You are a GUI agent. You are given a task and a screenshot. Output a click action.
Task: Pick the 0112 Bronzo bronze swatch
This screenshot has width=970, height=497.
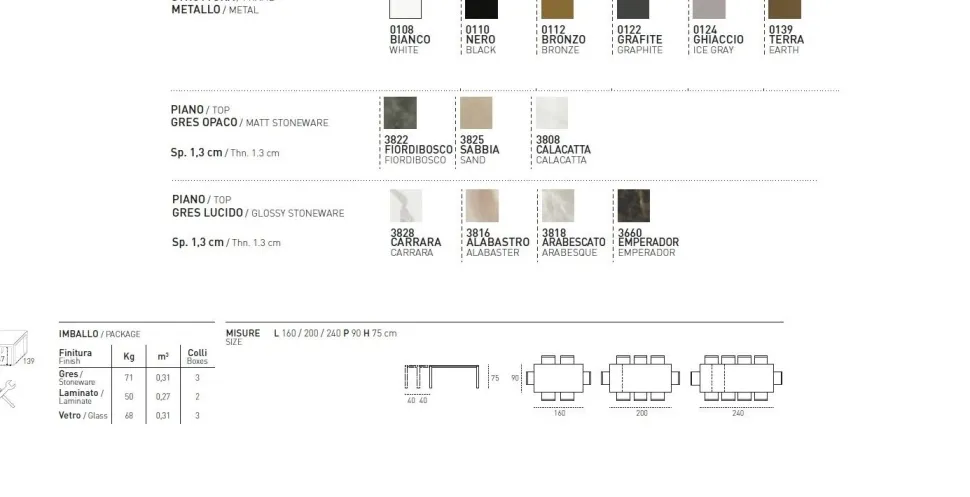coord(557,9)
